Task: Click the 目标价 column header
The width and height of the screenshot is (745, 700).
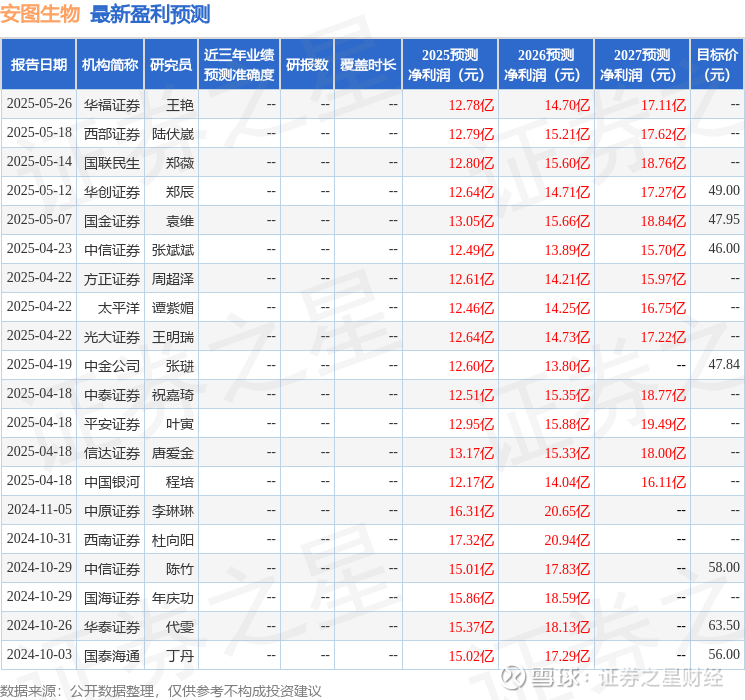Action: 716,64
